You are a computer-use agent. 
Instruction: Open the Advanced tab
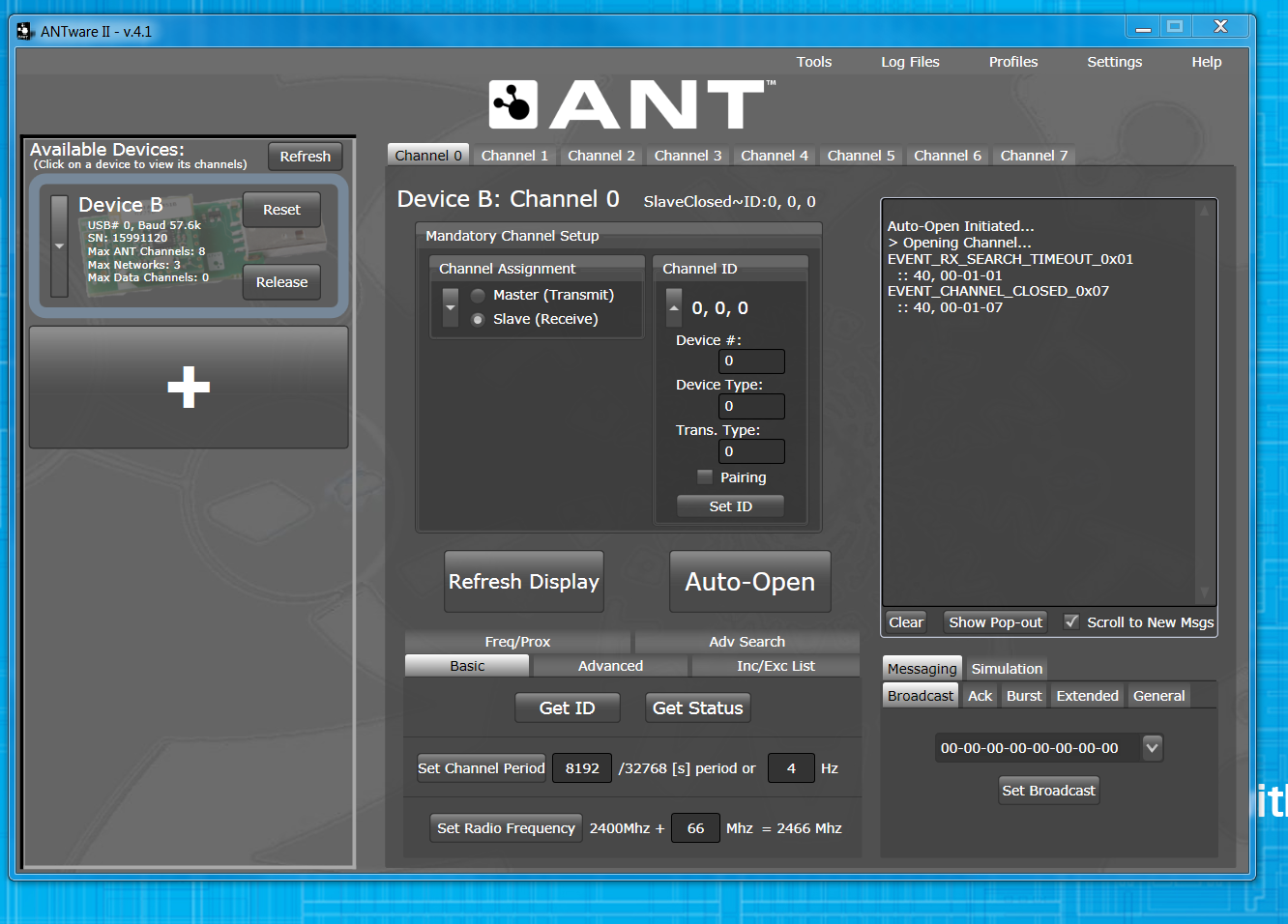point(610,666)
